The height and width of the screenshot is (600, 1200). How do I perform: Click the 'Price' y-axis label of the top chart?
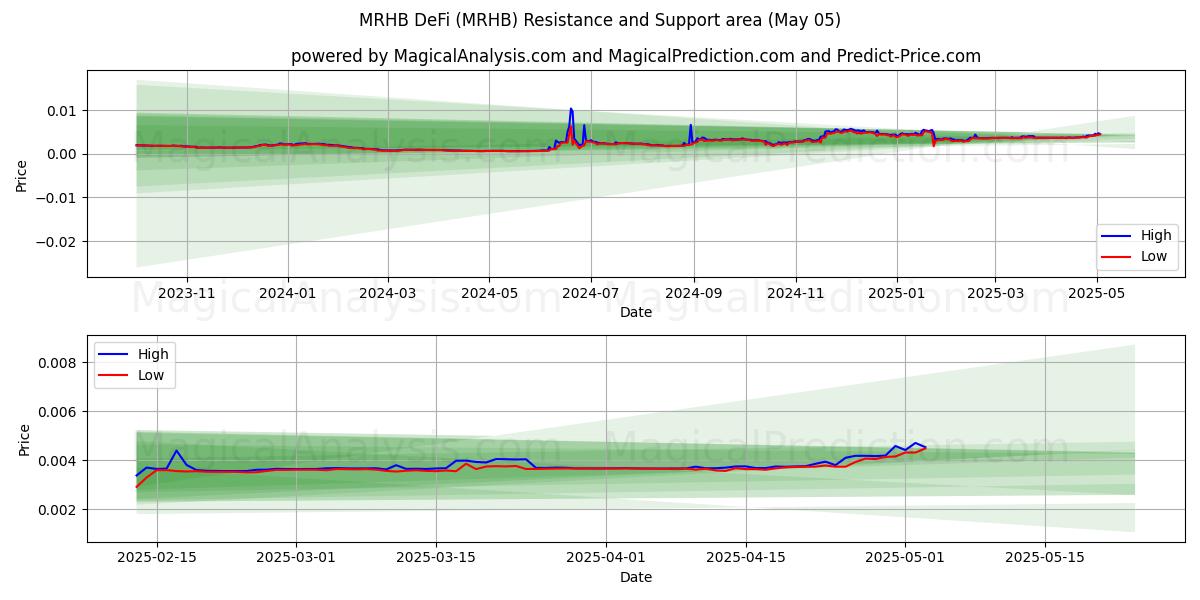(x=22, y=173)
